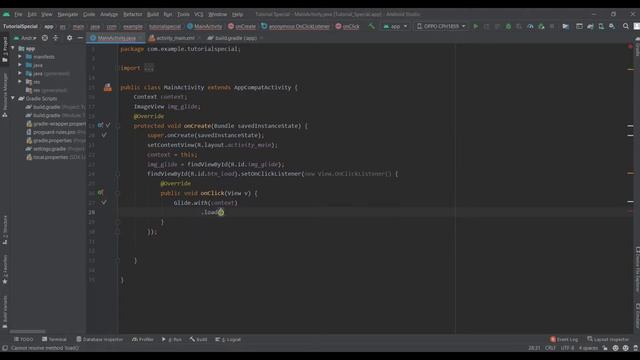Image resolution: width=640 pixels, height=360 pixels.
Task: Click the error indicator atop editor scrollbar
Action: (x=630, y=47)
